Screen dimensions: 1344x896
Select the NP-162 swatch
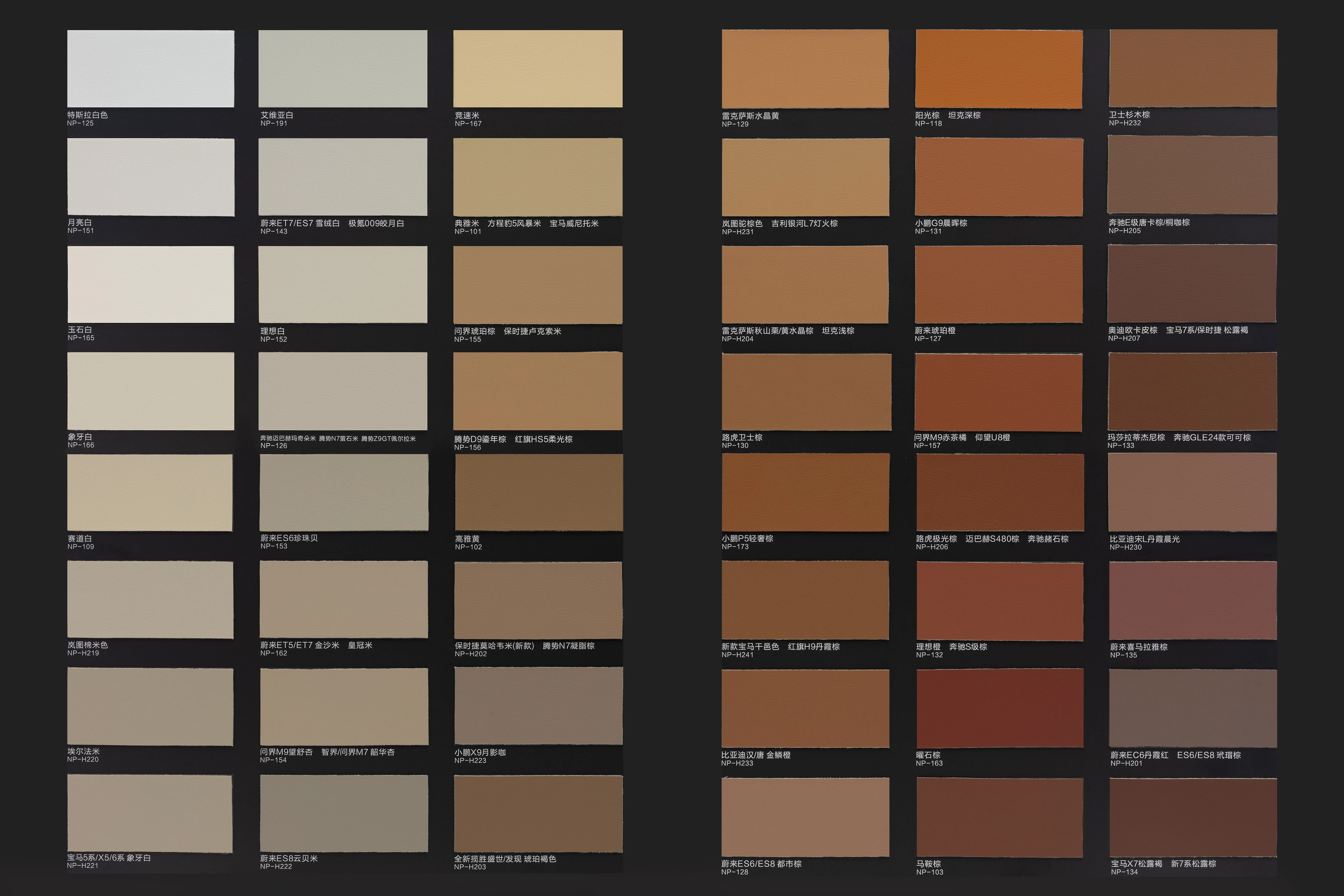(x=344, y=599)
